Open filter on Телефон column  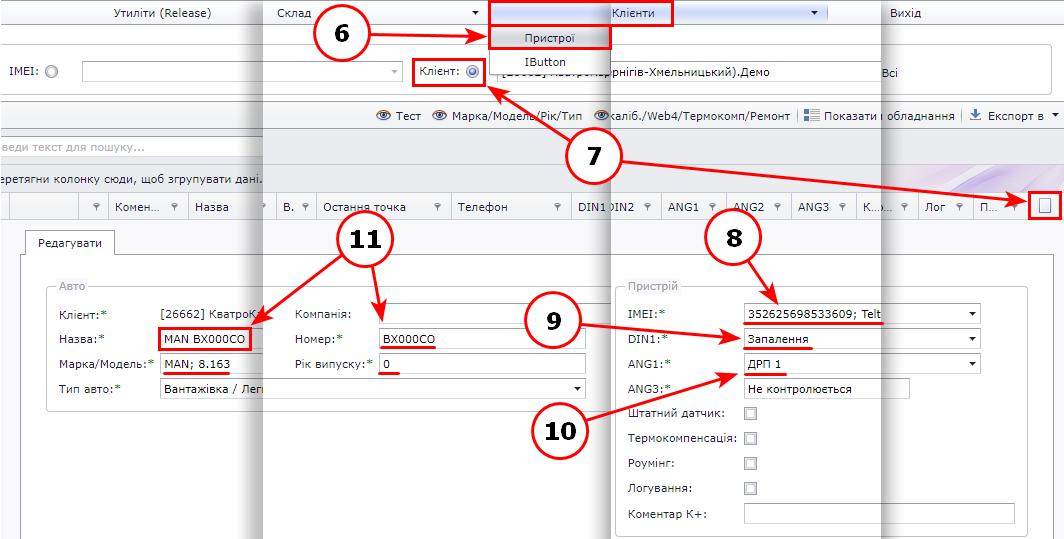(557, 207)
